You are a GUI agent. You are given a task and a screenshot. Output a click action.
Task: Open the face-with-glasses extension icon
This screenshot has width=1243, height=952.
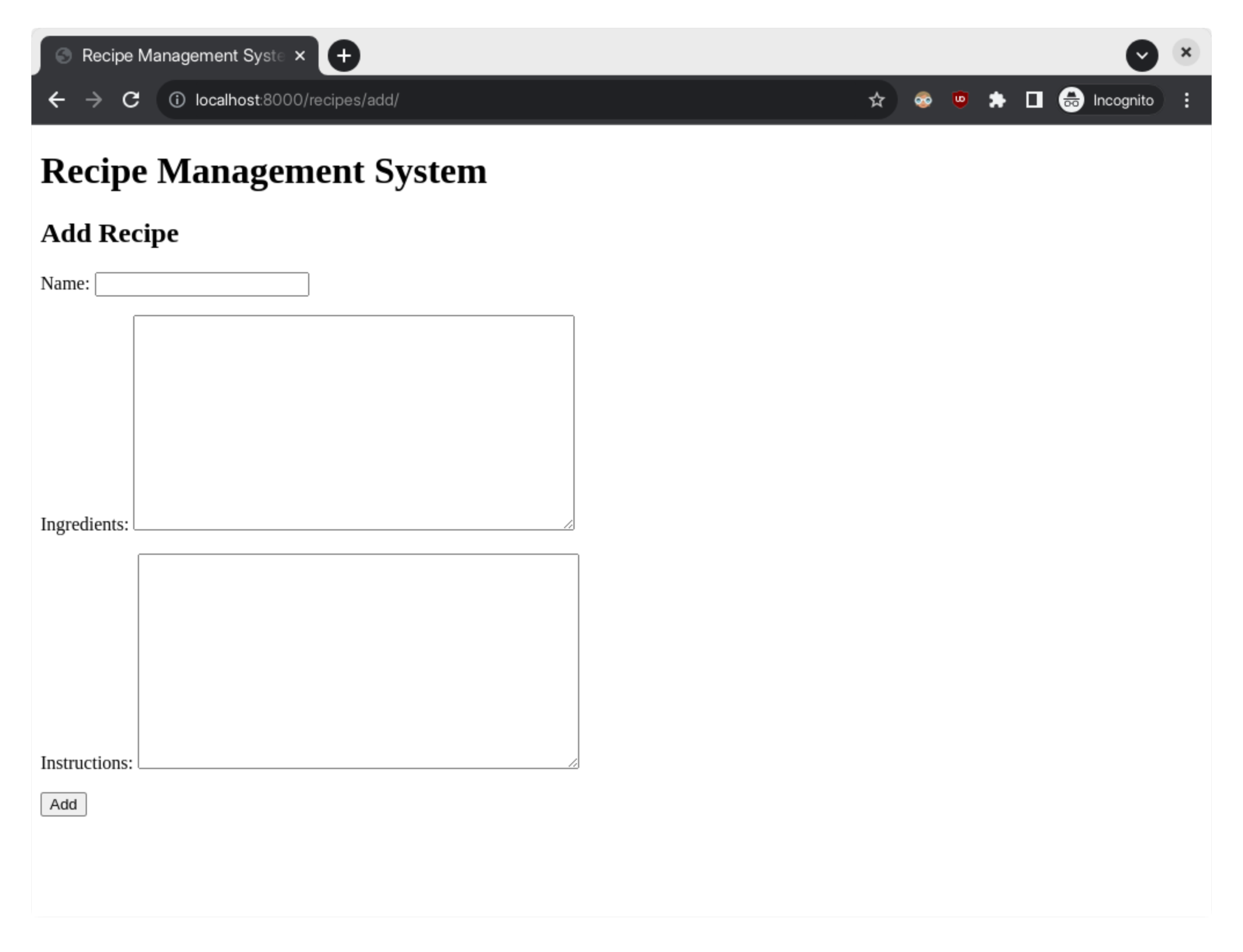[923, 100]
